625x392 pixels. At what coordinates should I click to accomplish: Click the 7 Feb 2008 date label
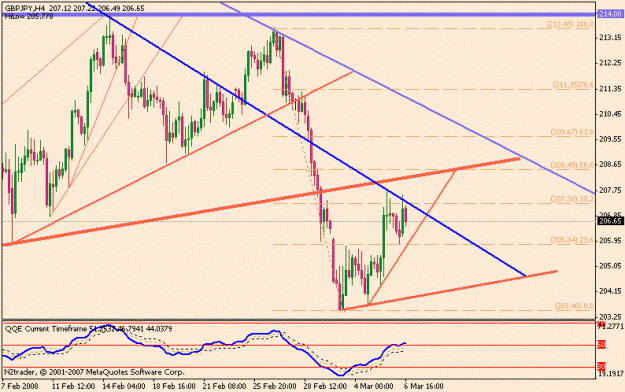coord(20,386)
